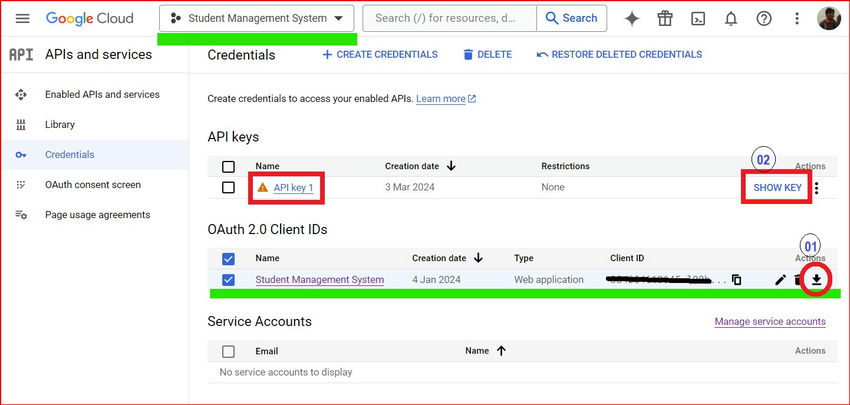Click the Email column header

click(267, 351)
